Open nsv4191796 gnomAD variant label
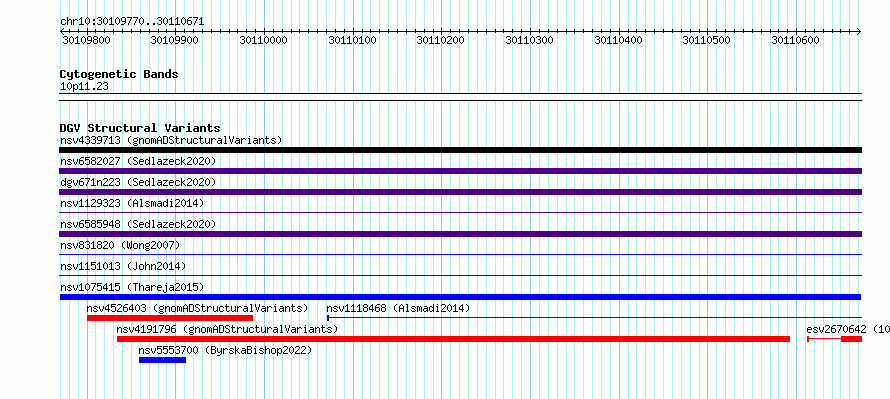The height and width of the screenshot is (399, 890). [227, 329]
